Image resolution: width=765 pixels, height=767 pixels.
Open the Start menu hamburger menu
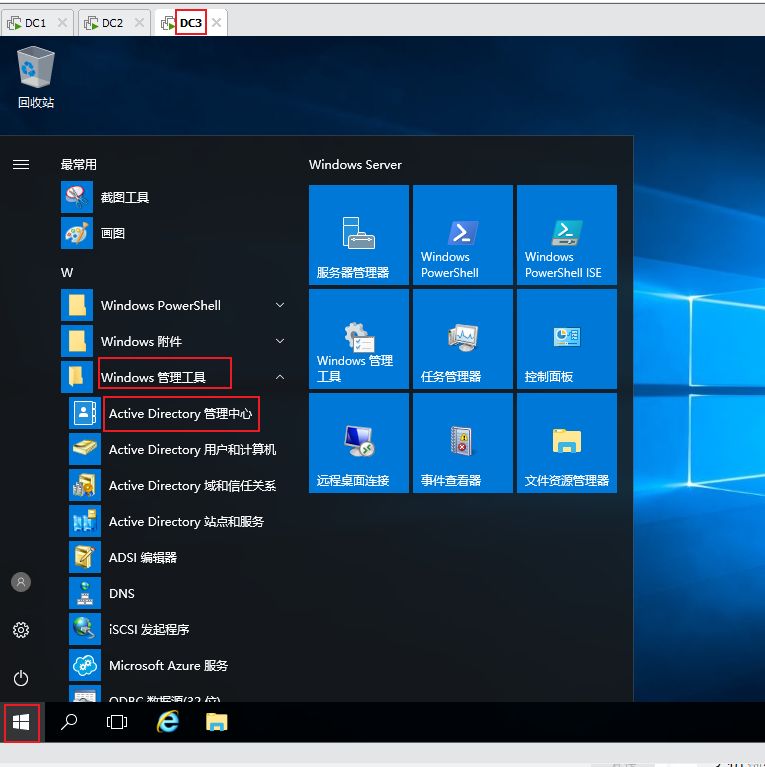point(21,164)
